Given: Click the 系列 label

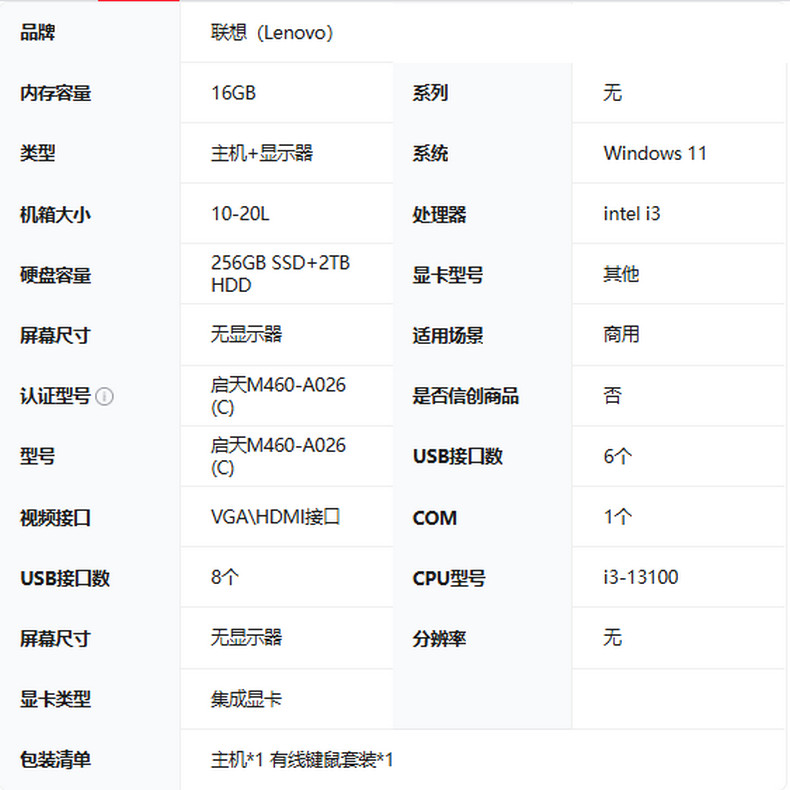Looking at the screenshot, I should point(430,93).
